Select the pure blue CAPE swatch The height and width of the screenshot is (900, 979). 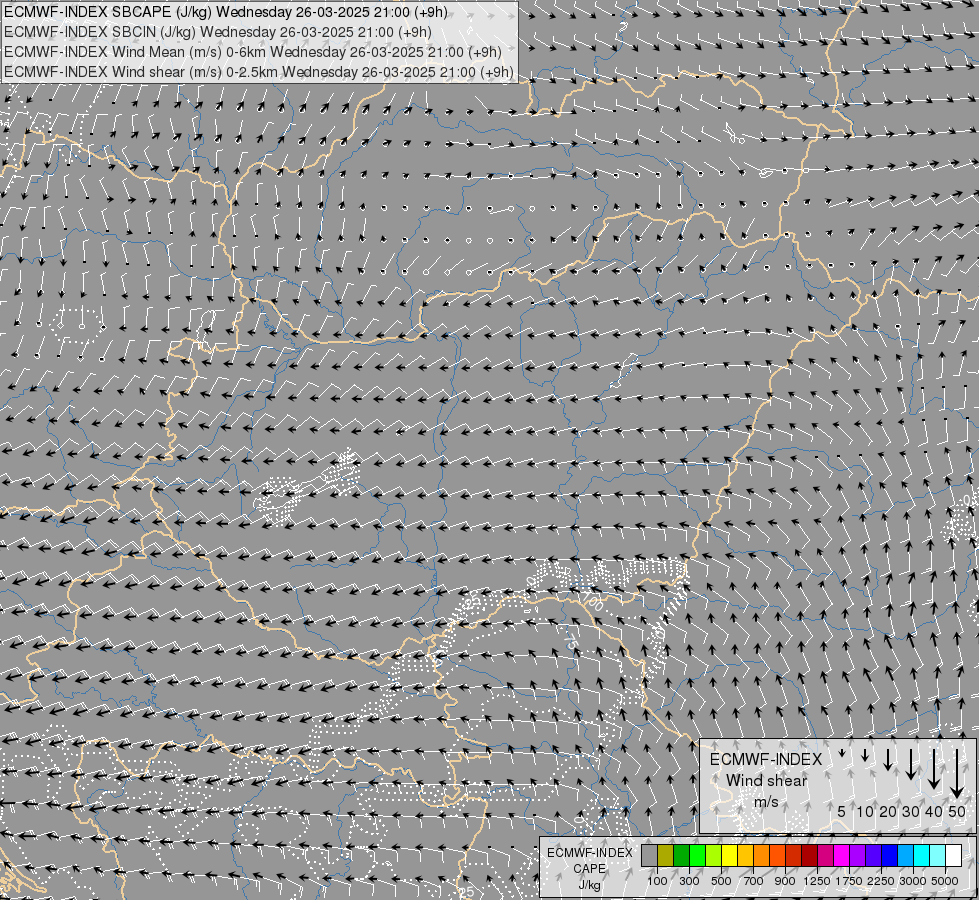click(x=890, y=855)
